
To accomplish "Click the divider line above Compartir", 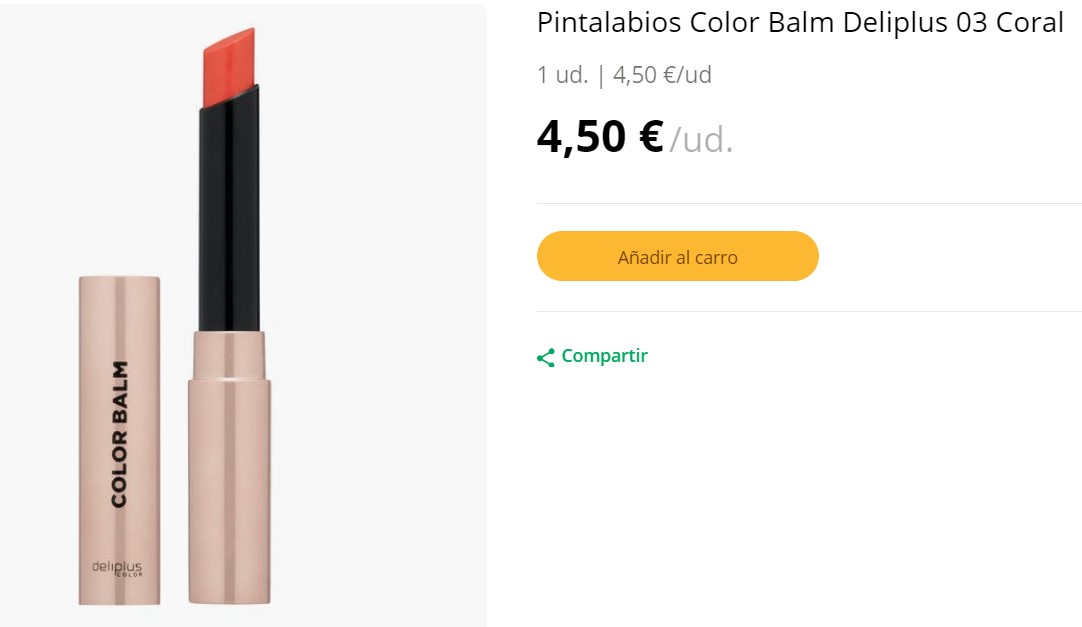I will click(808, 311).
